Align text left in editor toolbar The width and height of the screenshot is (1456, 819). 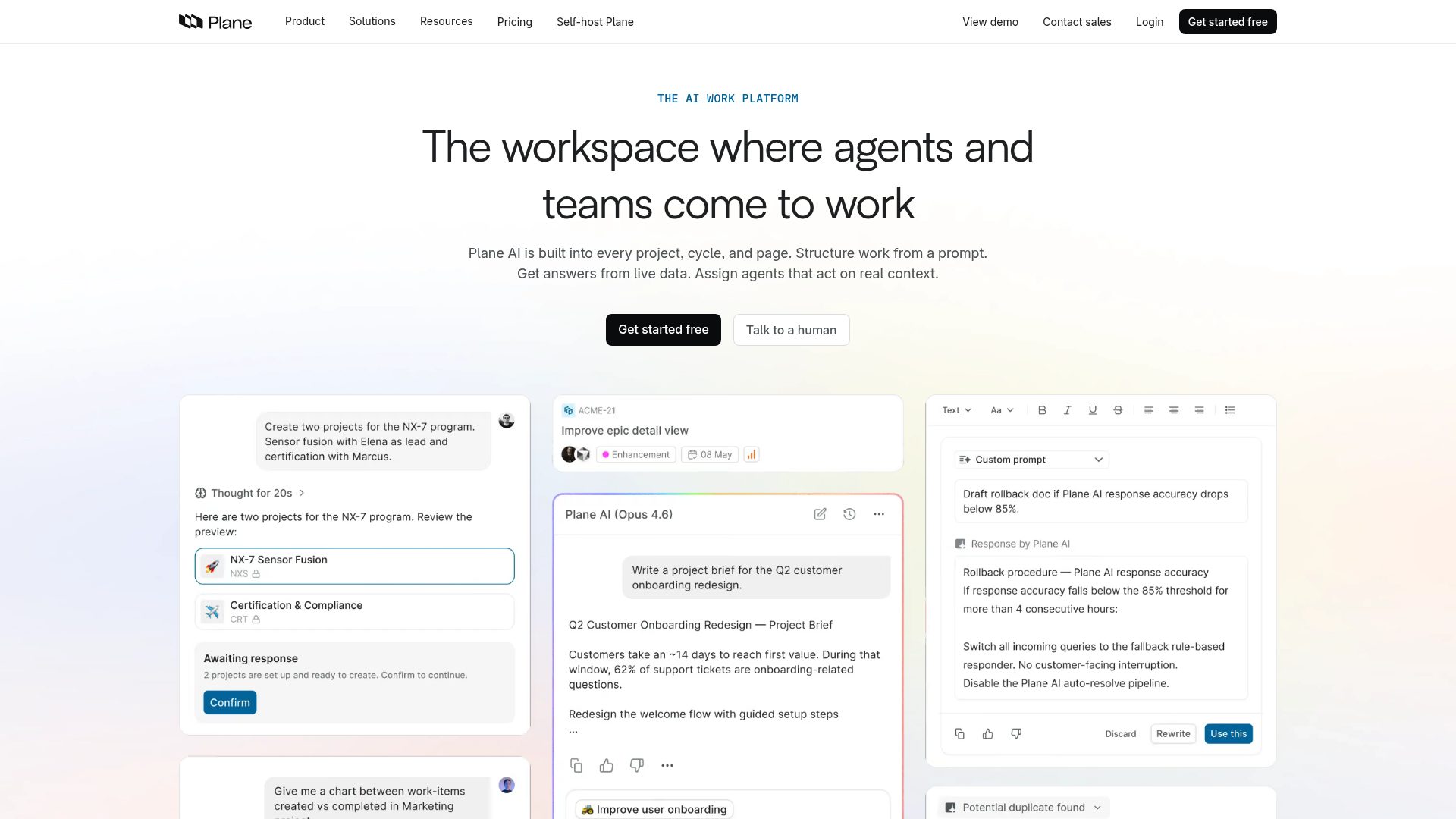point(1149,410)
